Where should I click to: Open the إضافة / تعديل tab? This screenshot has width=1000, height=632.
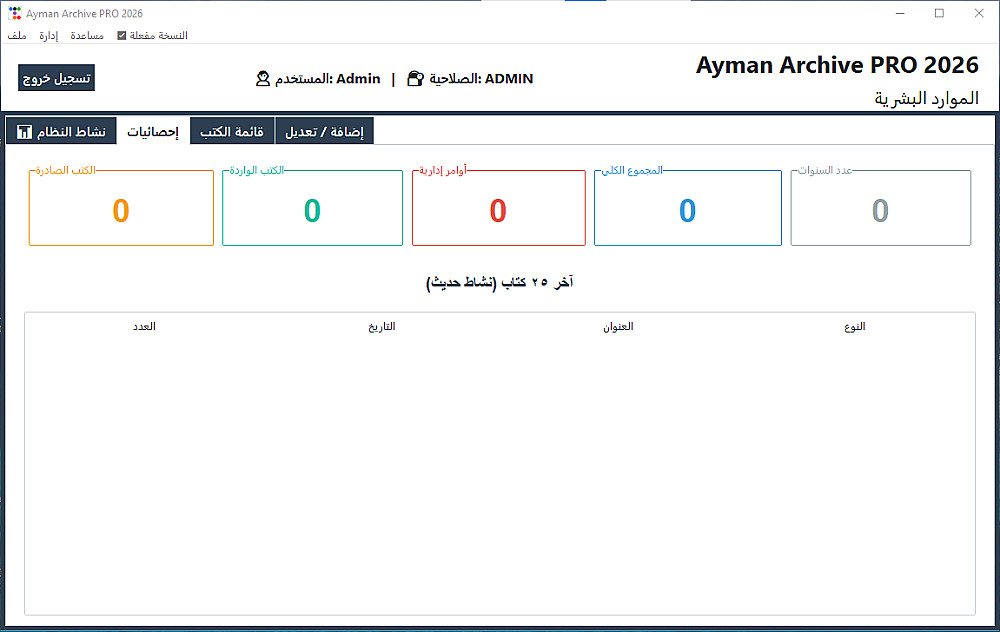[x=325, y=131]
